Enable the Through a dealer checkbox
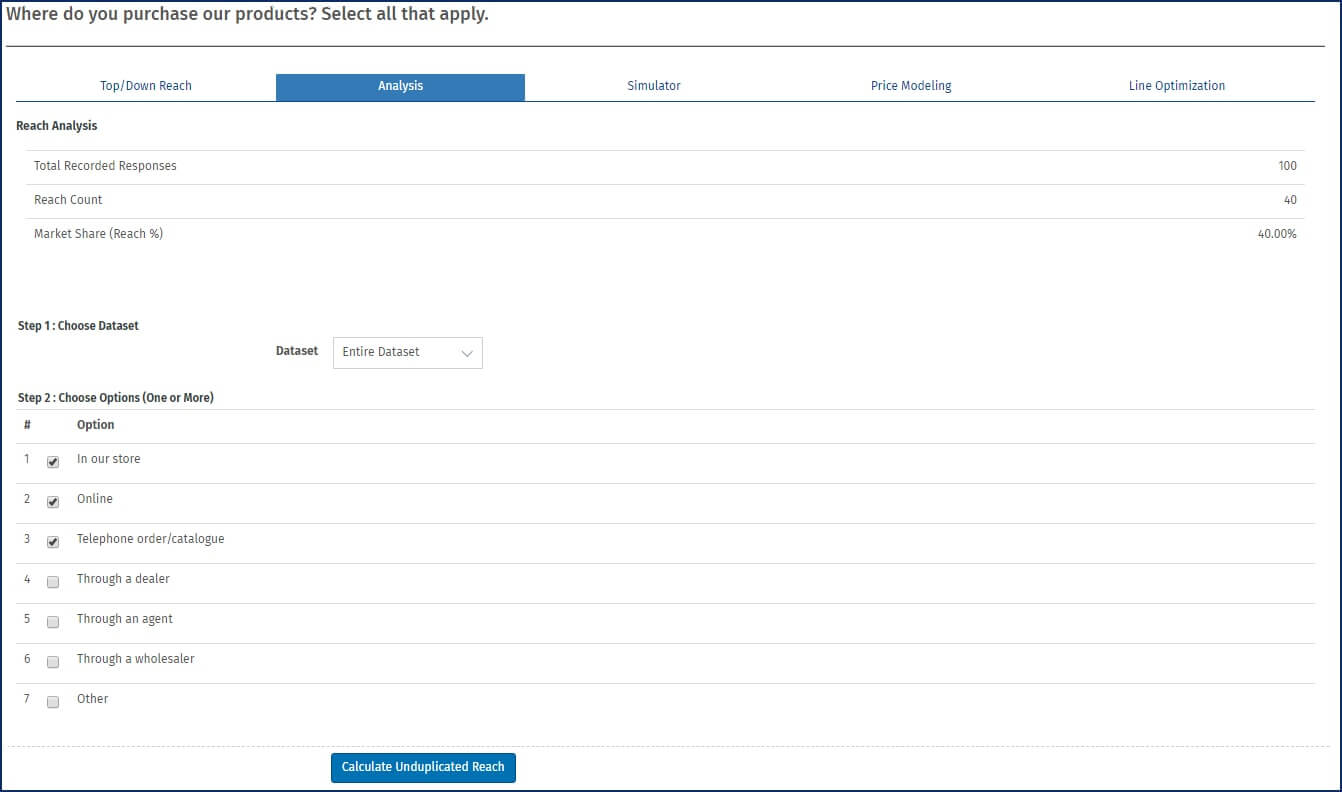 pyautogui.click(x=53, y=582)
